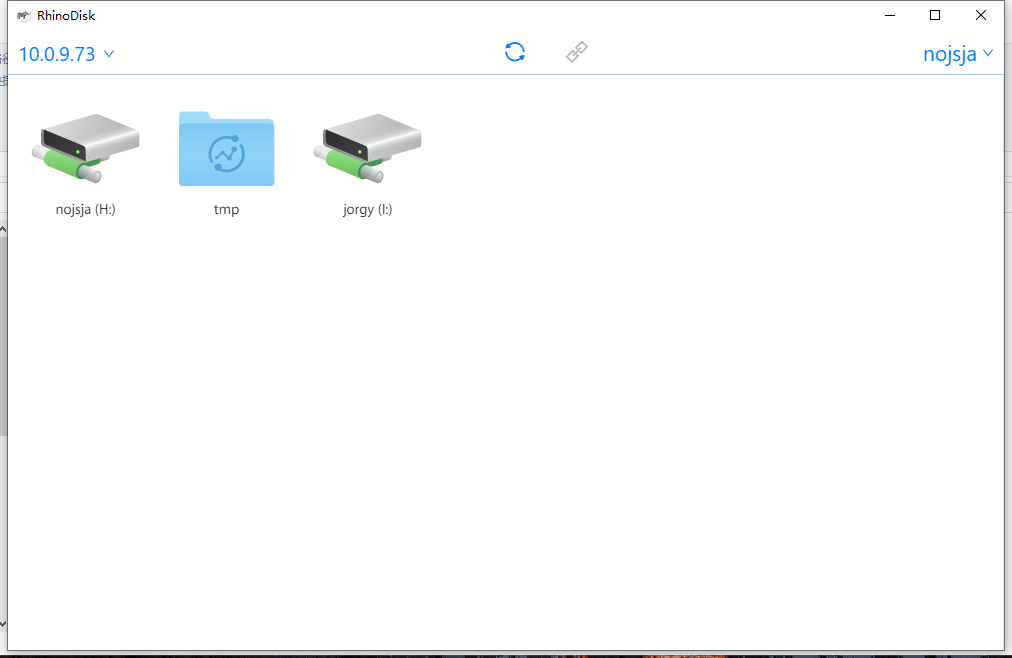Click the scroll up arrow behind window's left edge

coord(3,230)
